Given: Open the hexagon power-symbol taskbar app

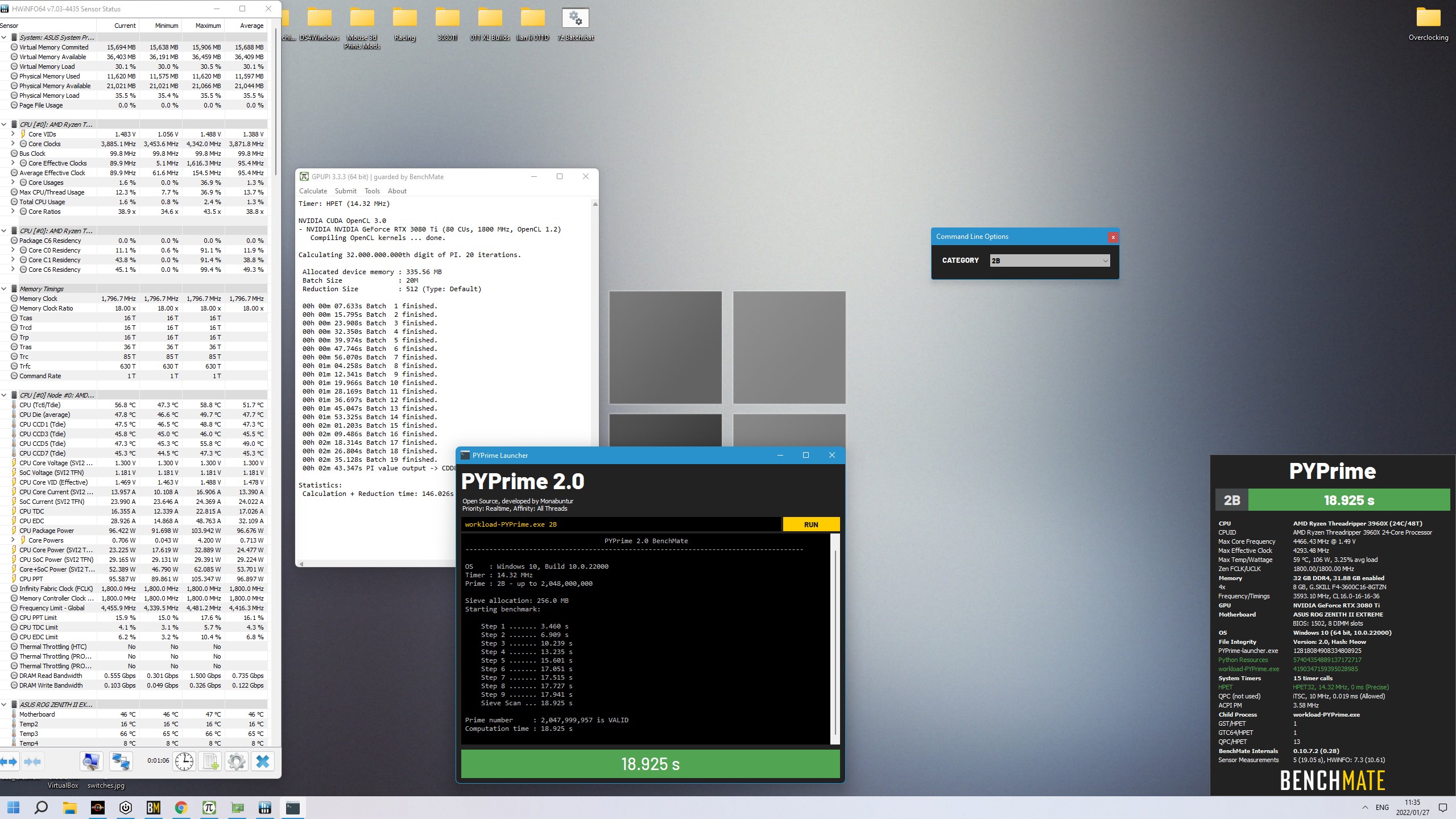Looking at the screenshot, I should pyautogui.click(x=126, y=808).
